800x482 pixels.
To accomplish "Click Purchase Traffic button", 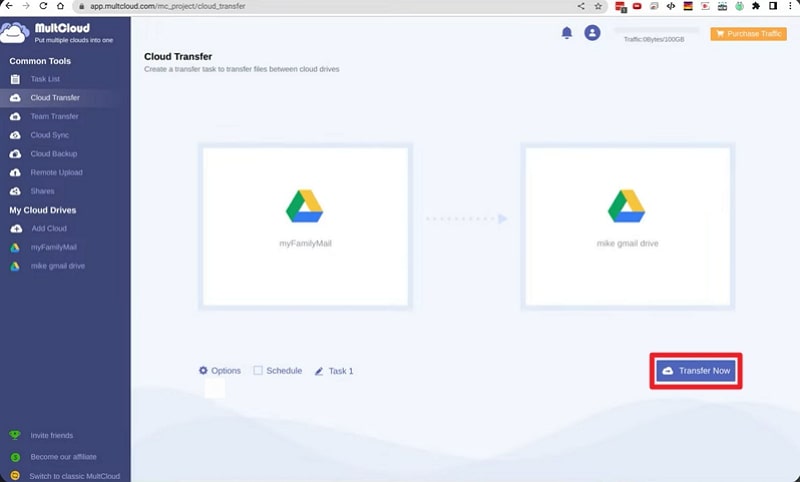I will [x=748, y=34].
